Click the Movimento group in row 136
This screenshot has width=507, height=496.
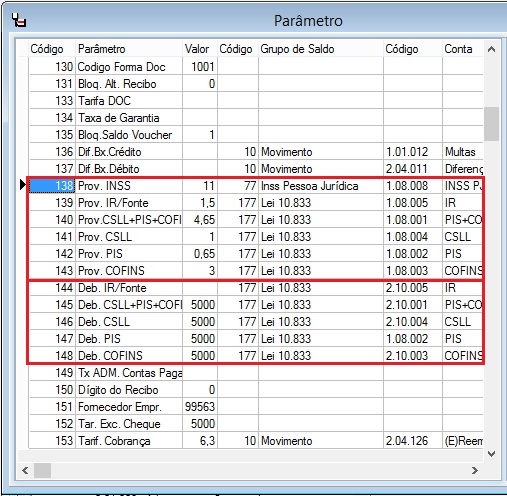tap(321, 152)
